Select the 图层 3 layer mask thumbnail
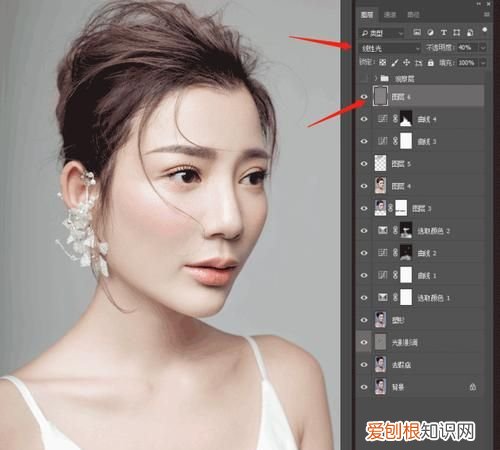Screen dimensions: 500x450 (x=401, y=208)
